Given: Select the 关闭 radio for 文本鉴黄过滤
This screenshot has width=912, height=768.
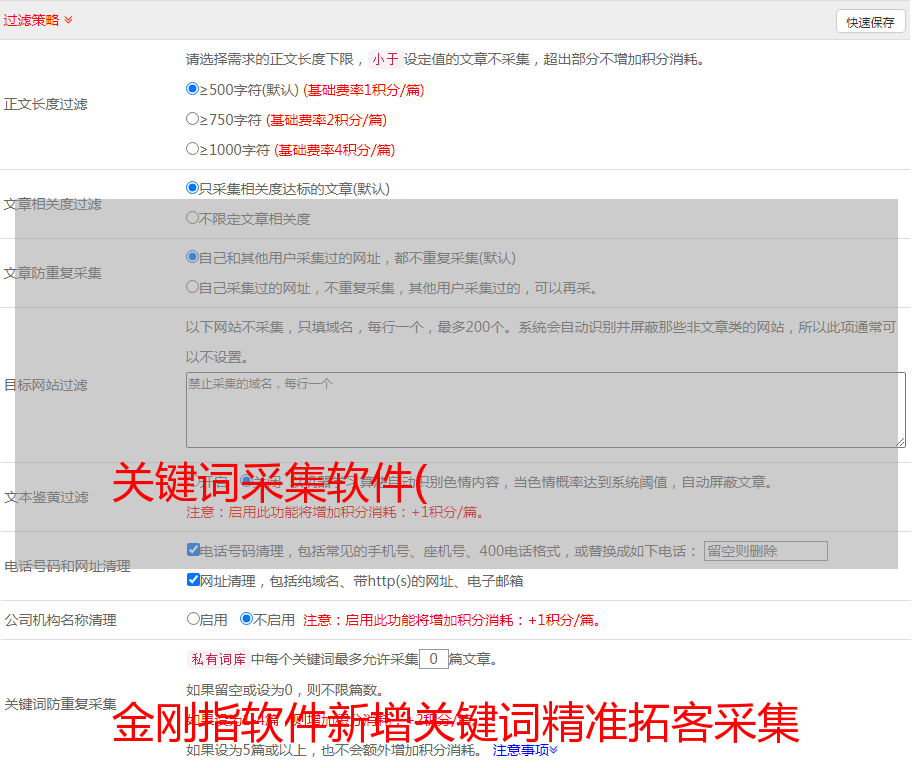Looking at the screenshot, I should coord(247,481).
